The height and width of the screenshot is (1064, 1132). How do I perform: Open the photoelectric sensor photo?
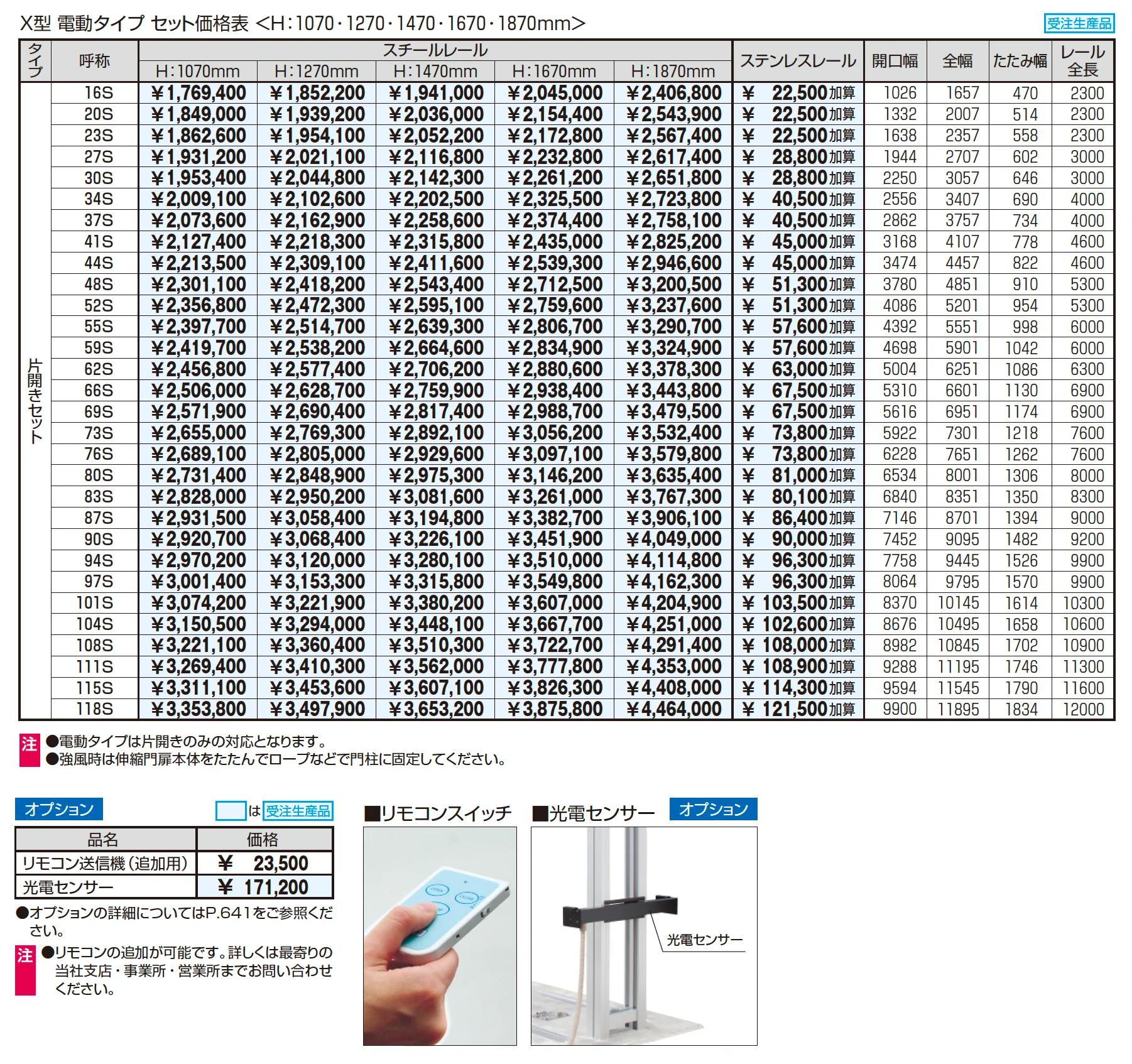tap(644, 936)
